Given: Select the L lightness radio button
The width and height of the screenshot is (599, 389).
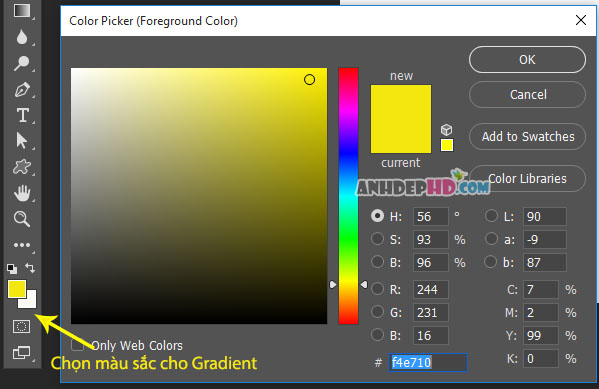Looking at the screenshot, I should point(491,216).
